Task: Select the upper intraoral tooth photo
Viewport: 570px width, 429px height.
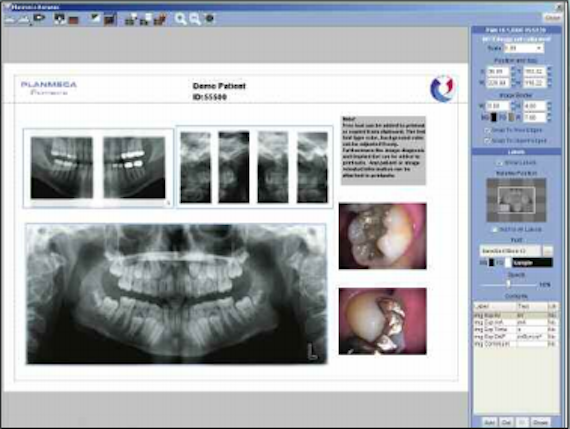Action: click(x=382, y=236)
